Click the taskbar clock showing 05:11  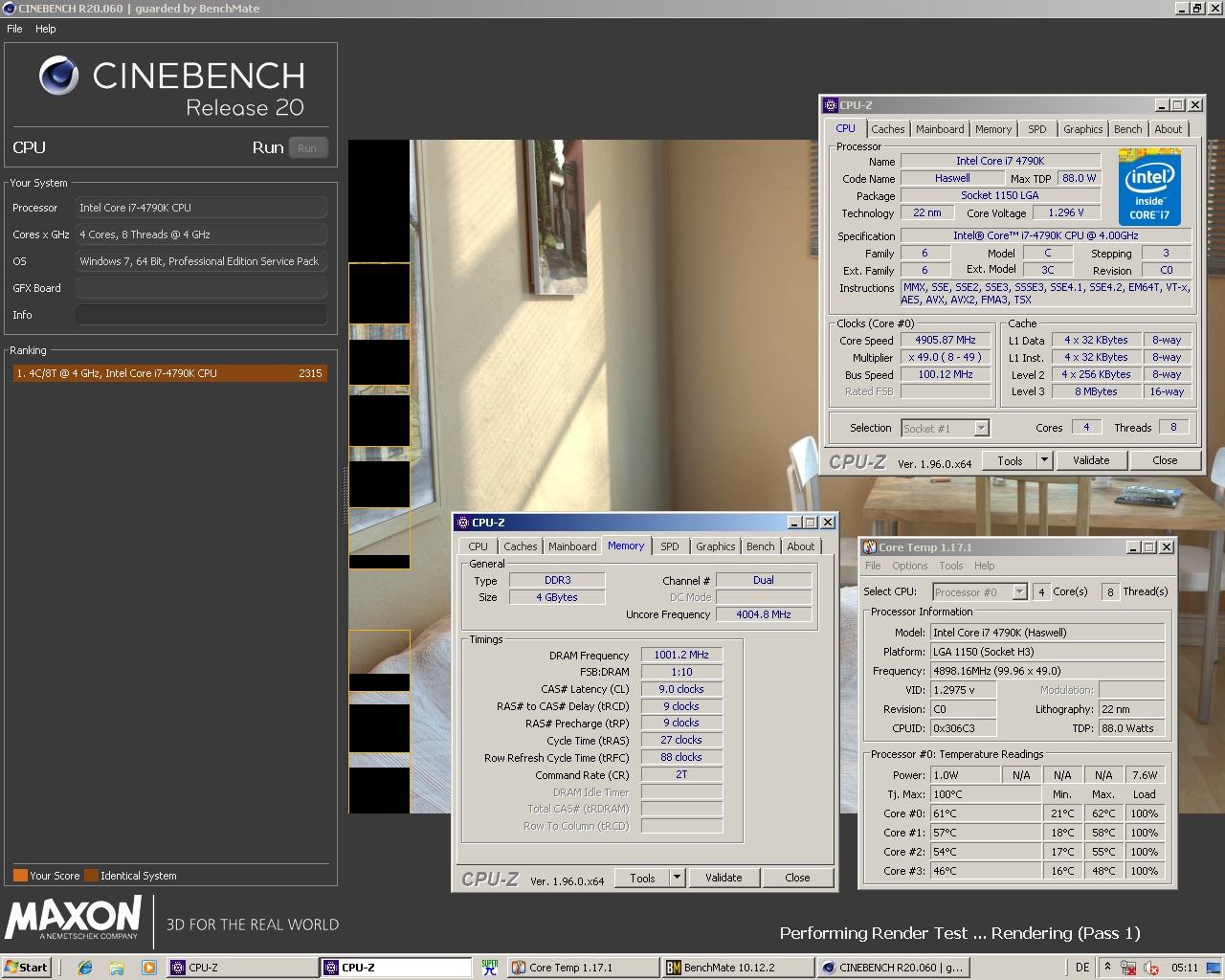(x=1185, y=968)
